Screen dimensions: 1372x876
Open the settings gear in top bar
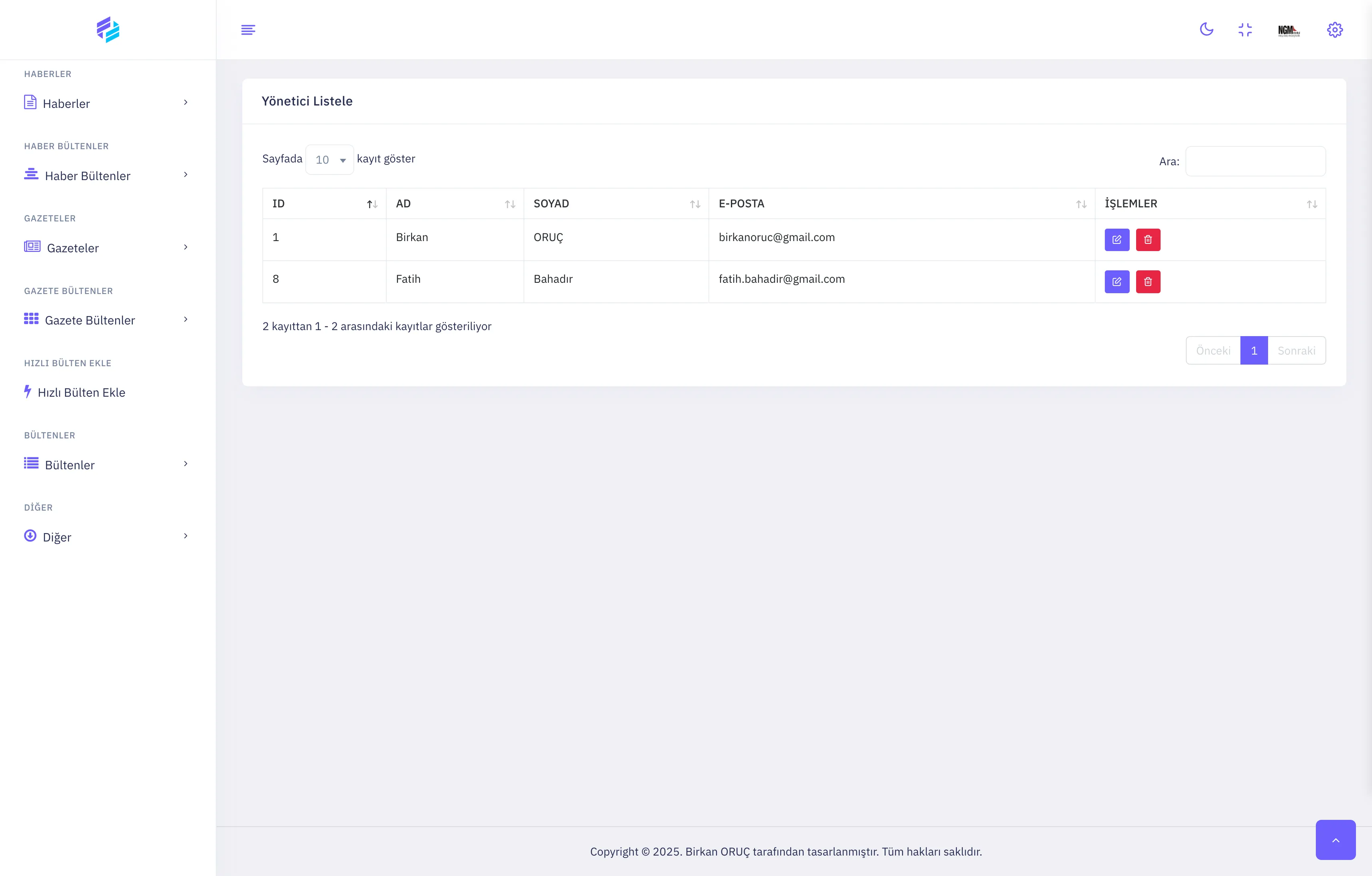[x=1334, y=30]
